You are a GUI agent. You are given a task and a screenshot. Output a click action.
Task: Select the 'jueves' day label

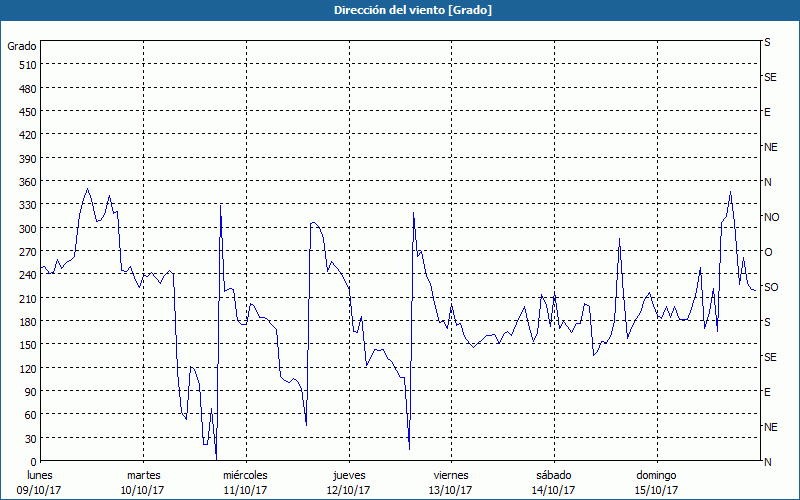(348, 475)
